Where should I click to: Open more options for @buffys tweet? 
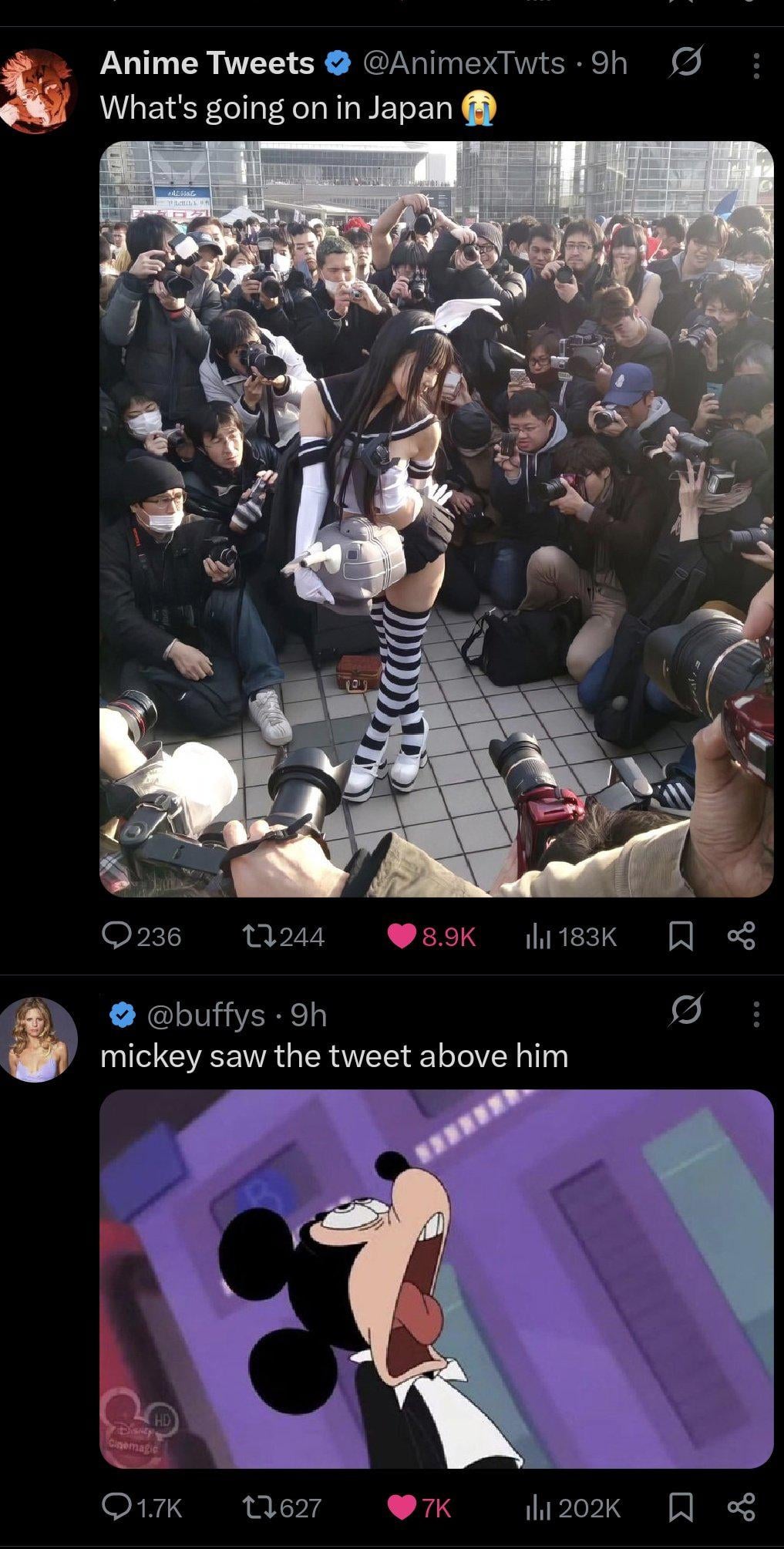coord(756,1014)
